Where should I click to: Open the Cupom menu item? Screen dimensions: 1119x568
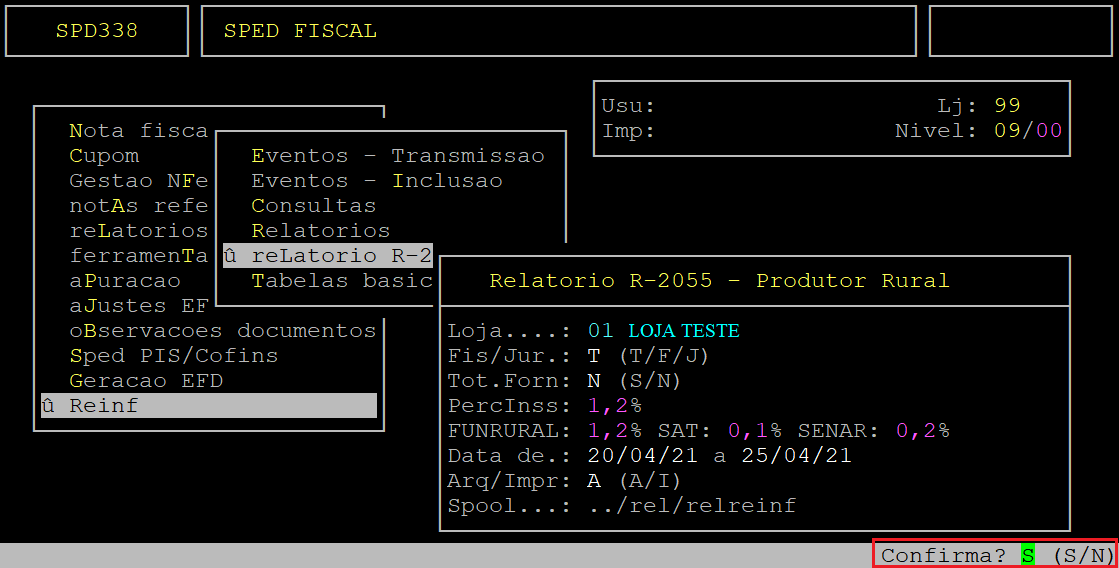(104, 156)
